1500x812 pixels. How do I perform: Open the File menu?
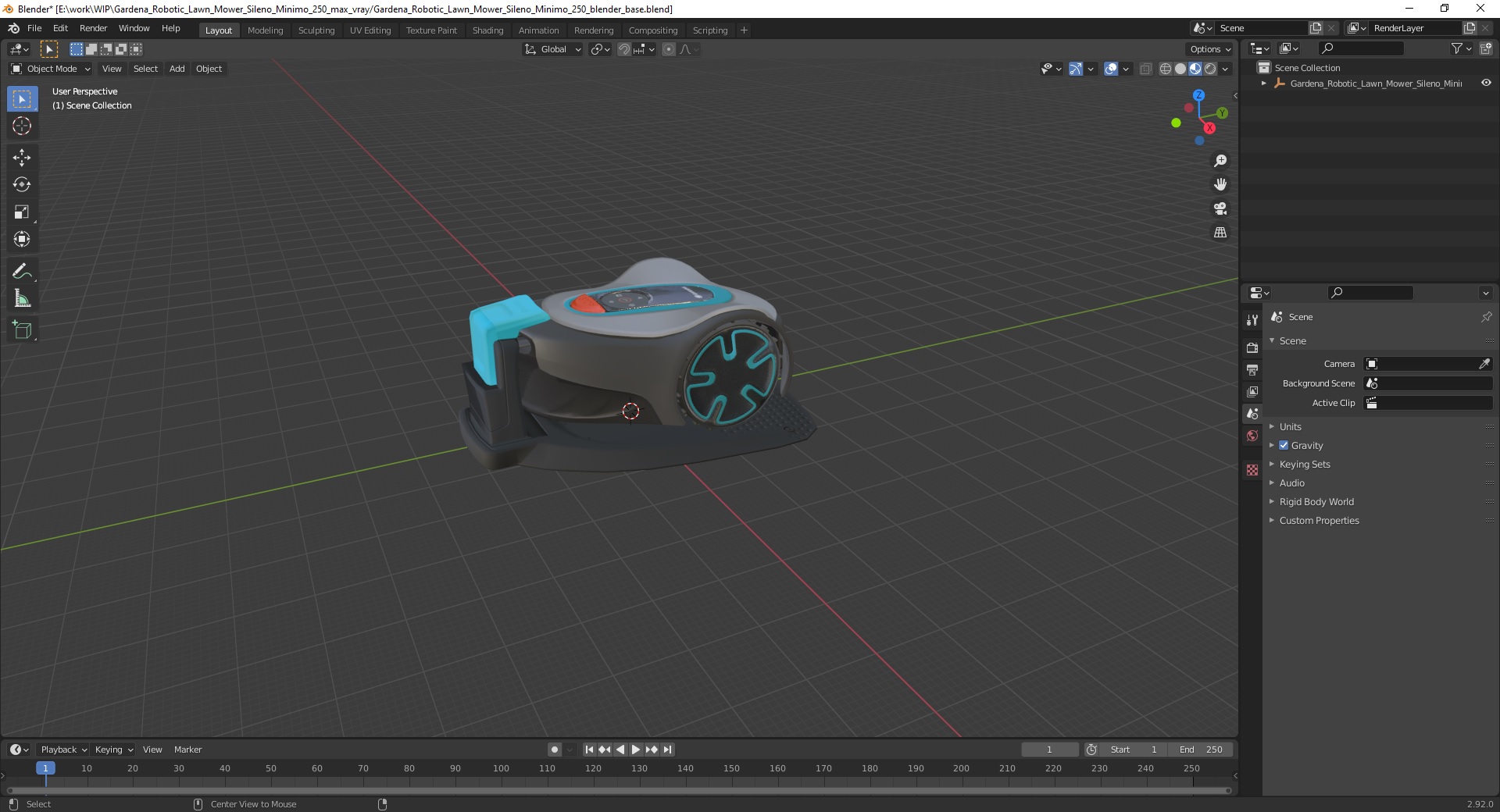click(34, 28)
